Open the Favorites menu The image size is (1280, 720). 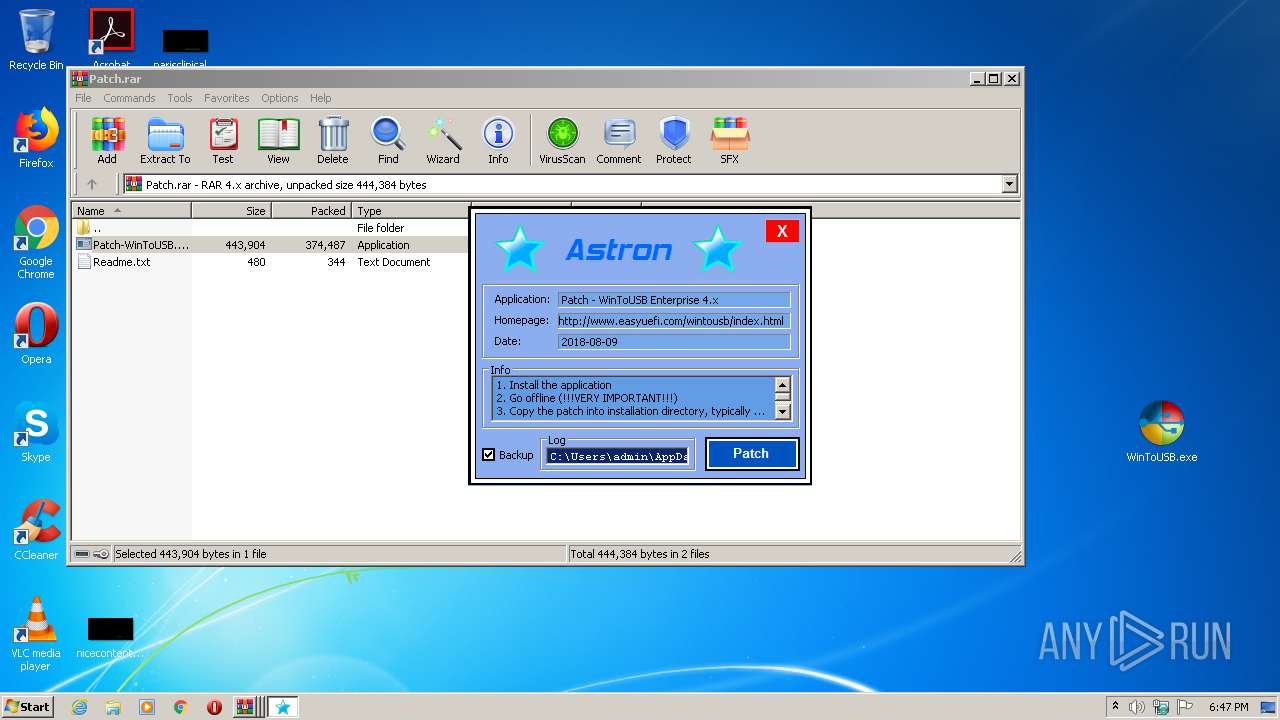click(227, 98)
